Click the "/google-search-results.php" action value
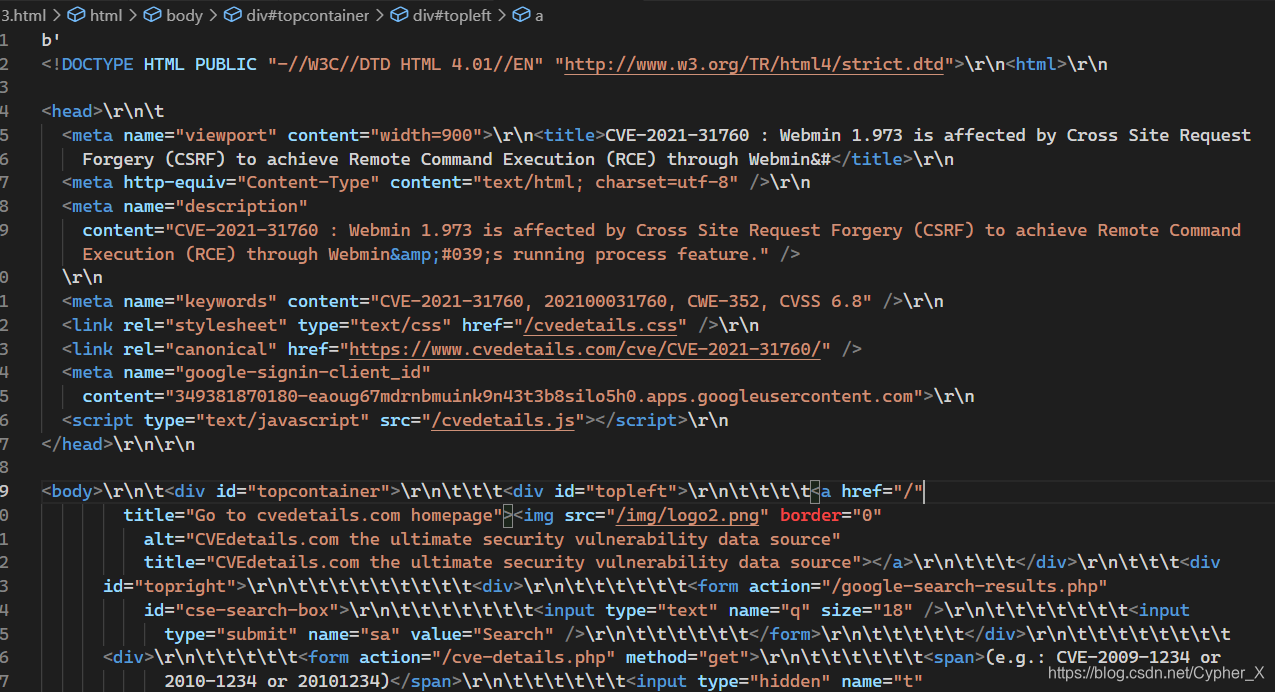 click(x=970, y=586)
